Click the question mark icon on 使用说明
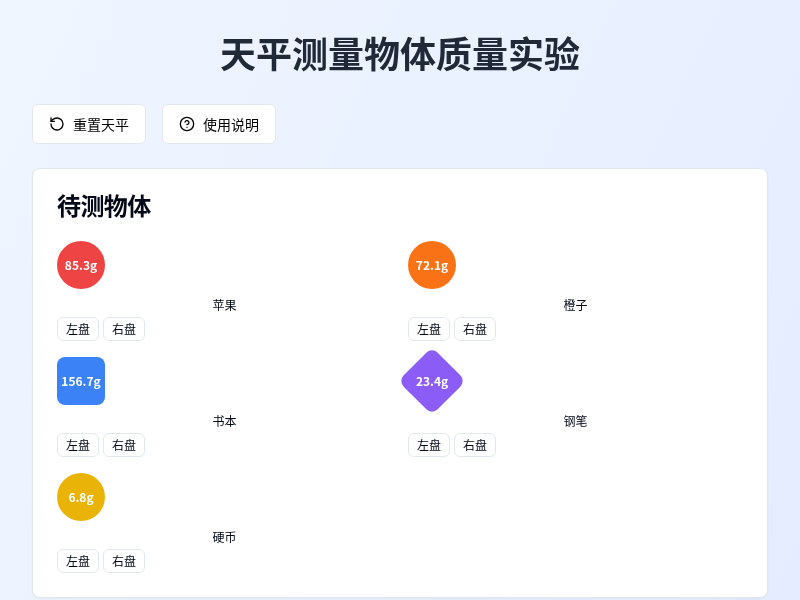The width and height of the screenshot is (800, 600). point(185,124)
